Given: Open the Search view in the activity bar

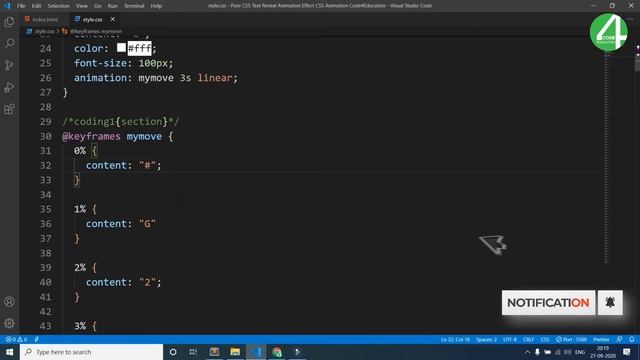Looking at the screenshot, I should (9, 43).
